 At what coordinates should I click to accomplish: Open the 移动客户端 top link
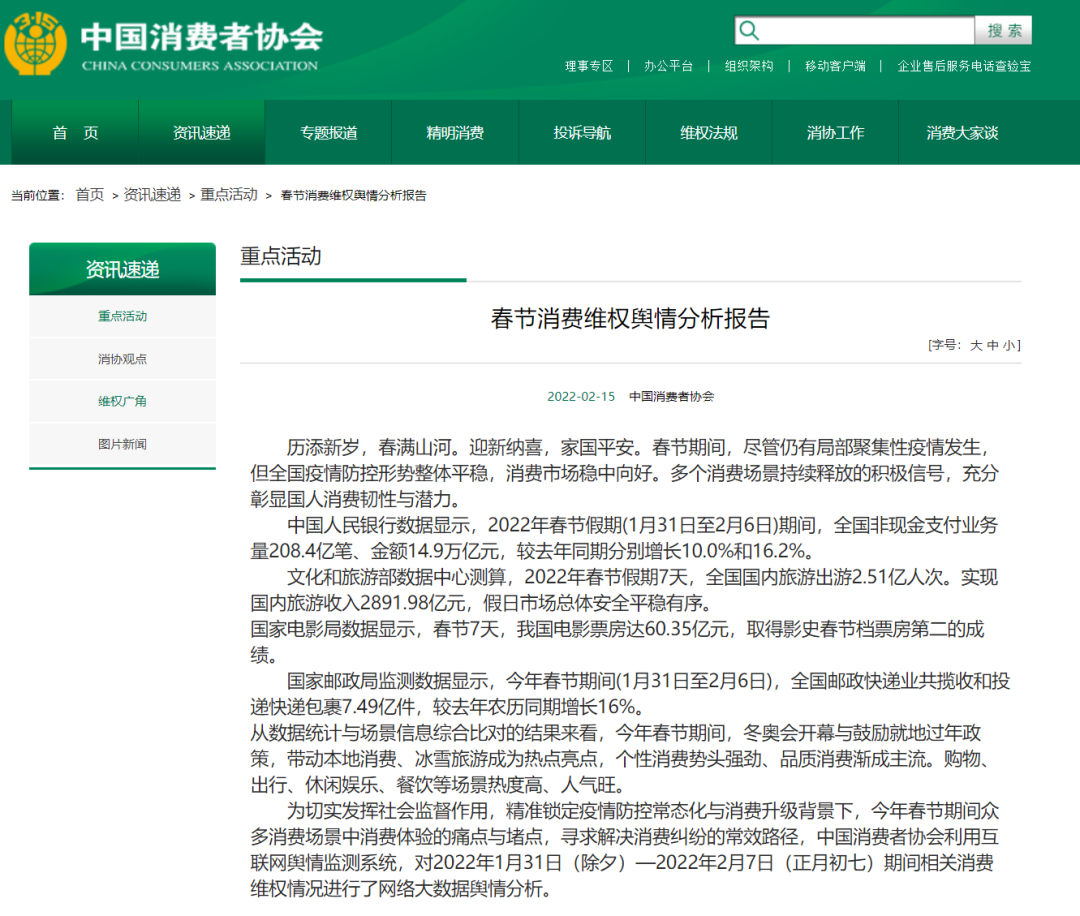pos(835,66)
